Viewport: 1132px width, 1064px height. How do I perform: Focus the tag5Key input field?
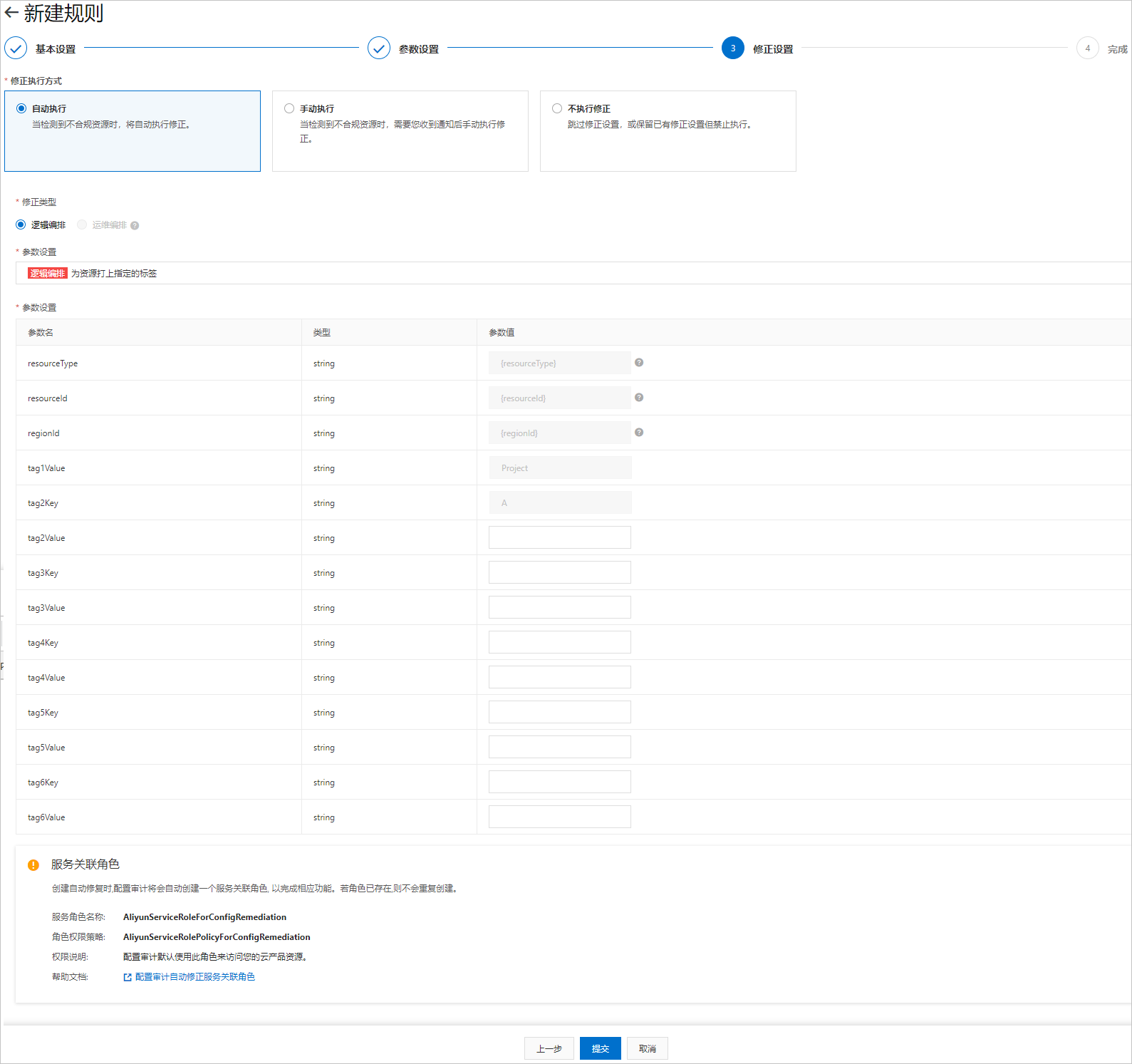(x=560, y=712)
